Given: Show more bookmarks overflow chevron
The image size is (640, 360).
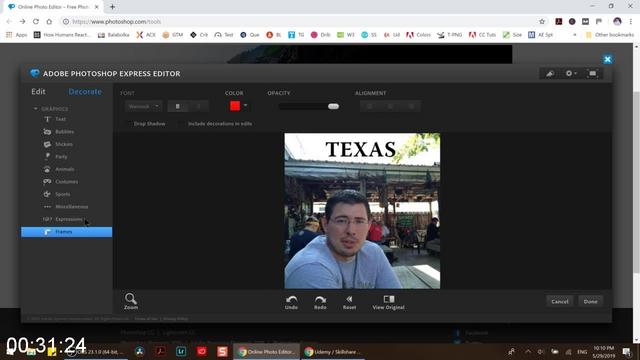Looking at the screenshot, I should [575, 35].
